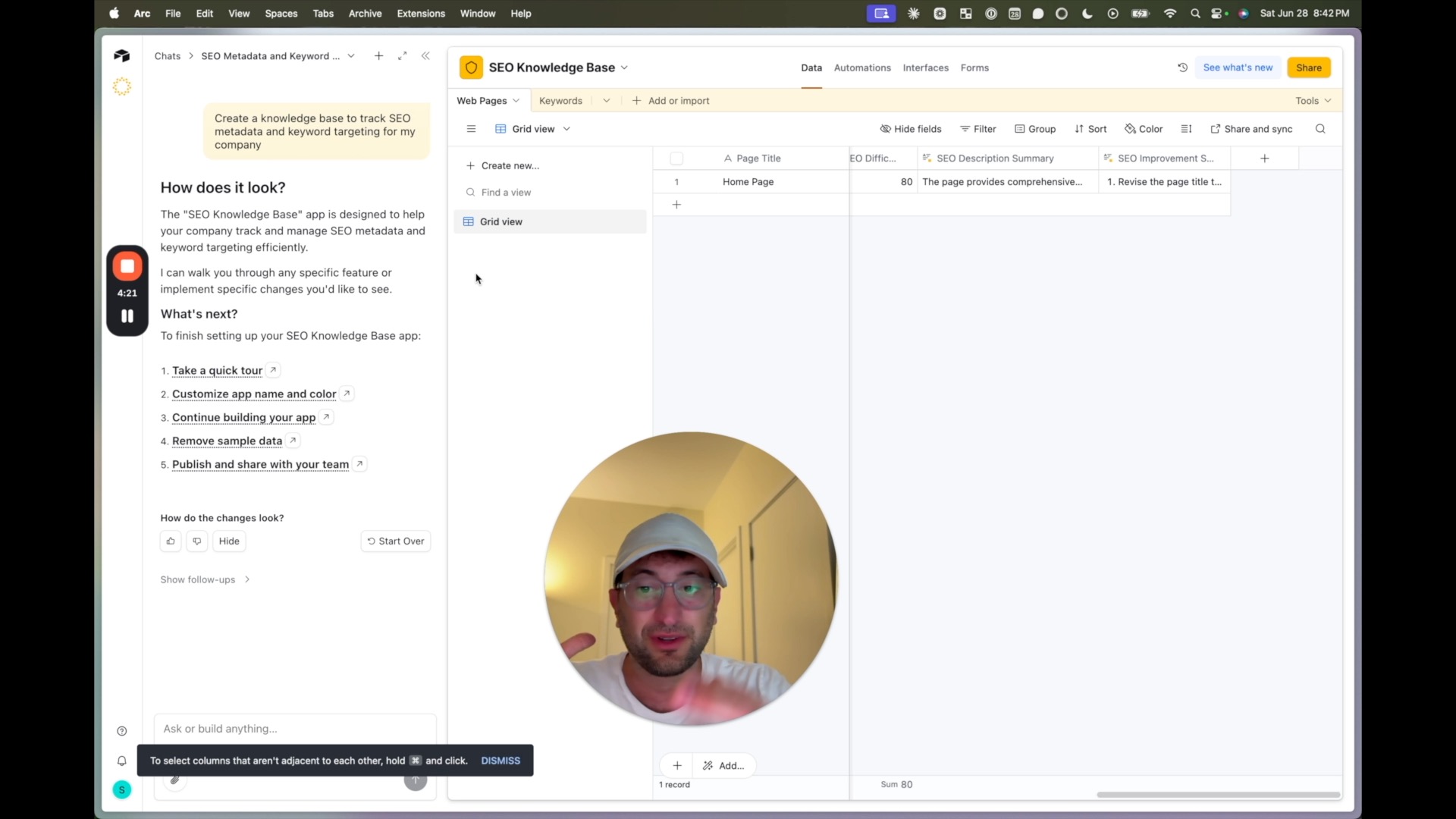Switch to the Automations tab
Screen dimensions: 1456x819
pyautogui.click(x=862, y=67)
